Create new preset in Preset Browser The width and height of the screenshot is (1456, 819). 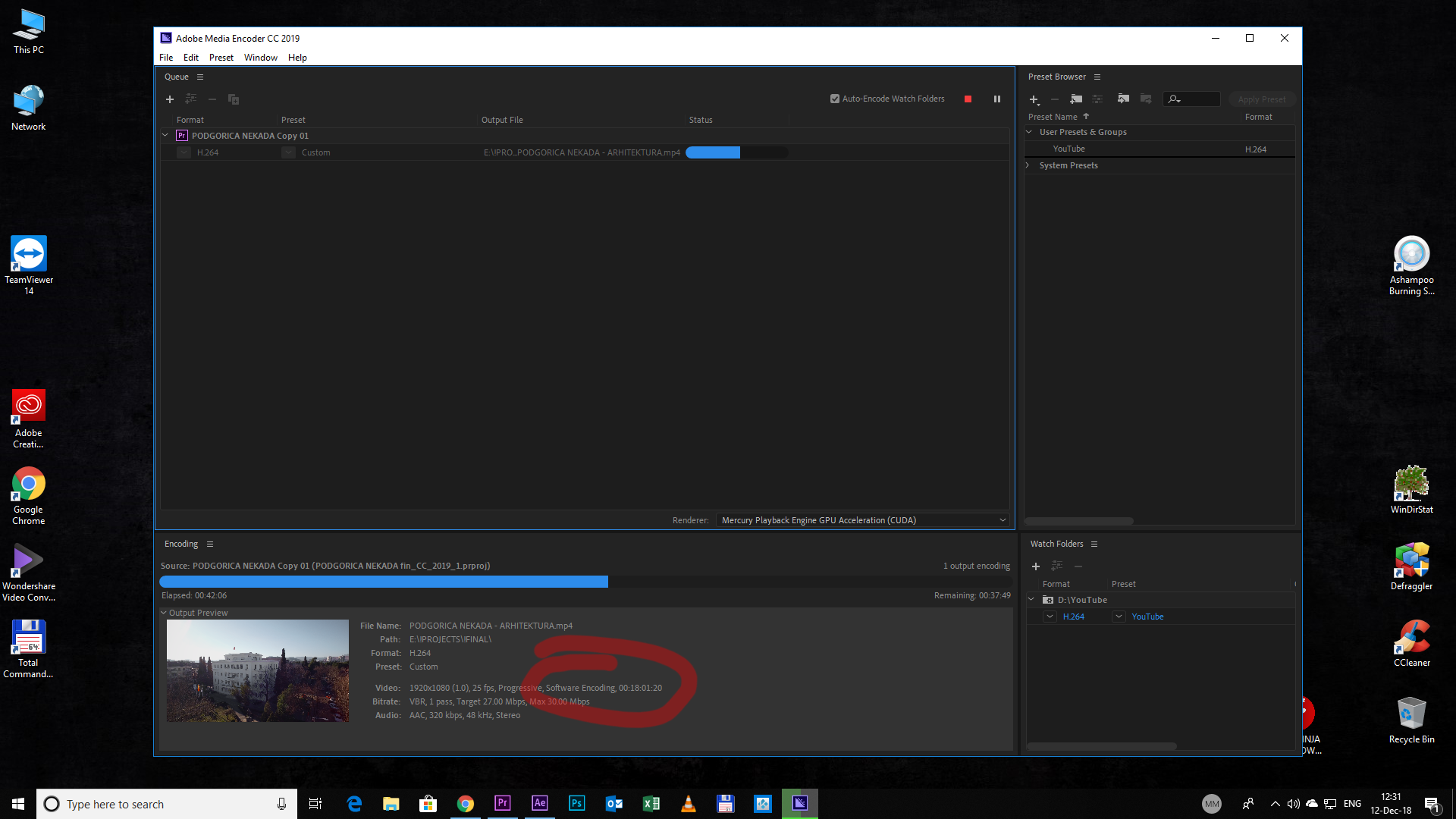click(1034, 99)
